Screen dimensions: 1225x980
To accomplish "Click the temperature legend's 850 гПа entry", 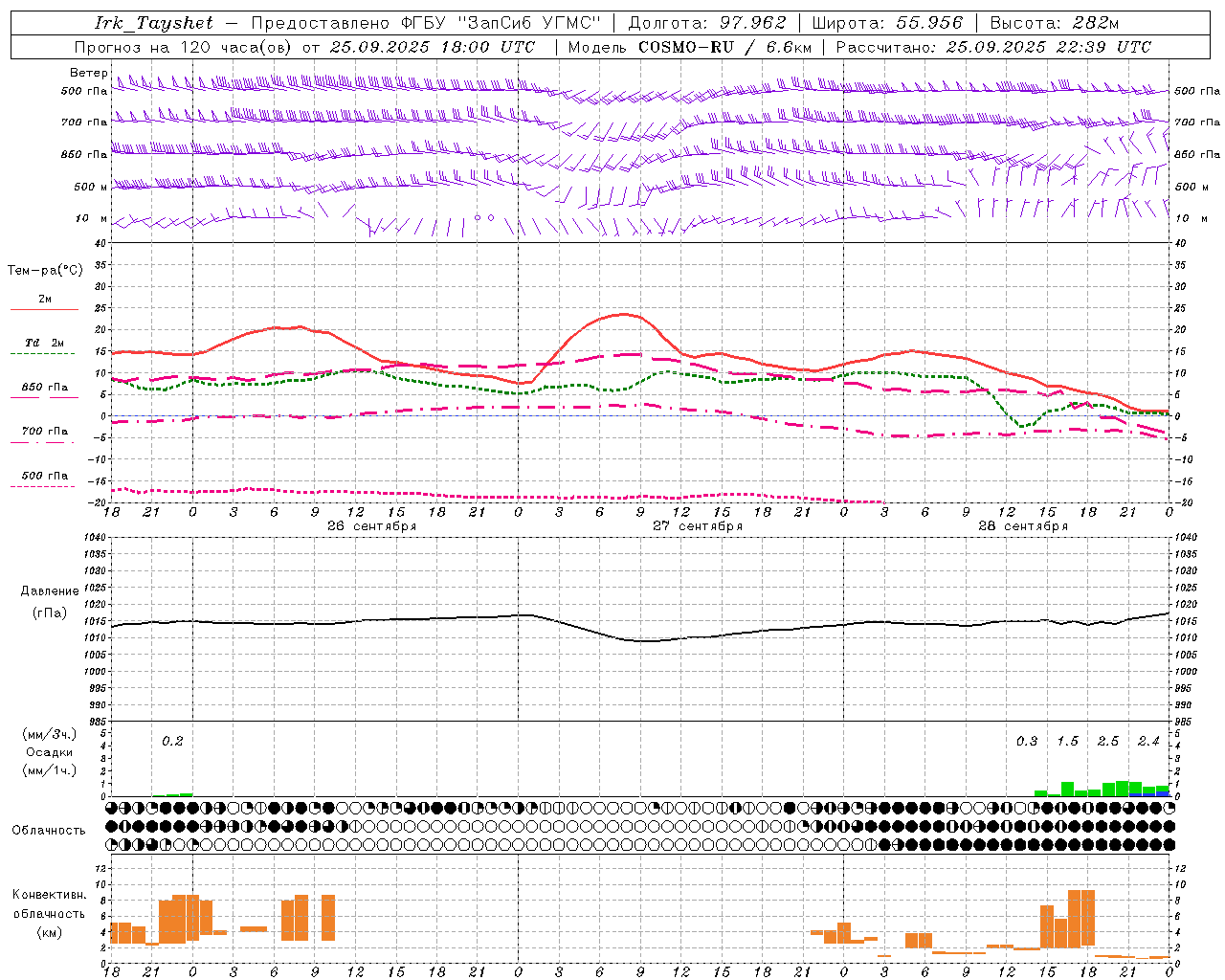I will (44, 388).
